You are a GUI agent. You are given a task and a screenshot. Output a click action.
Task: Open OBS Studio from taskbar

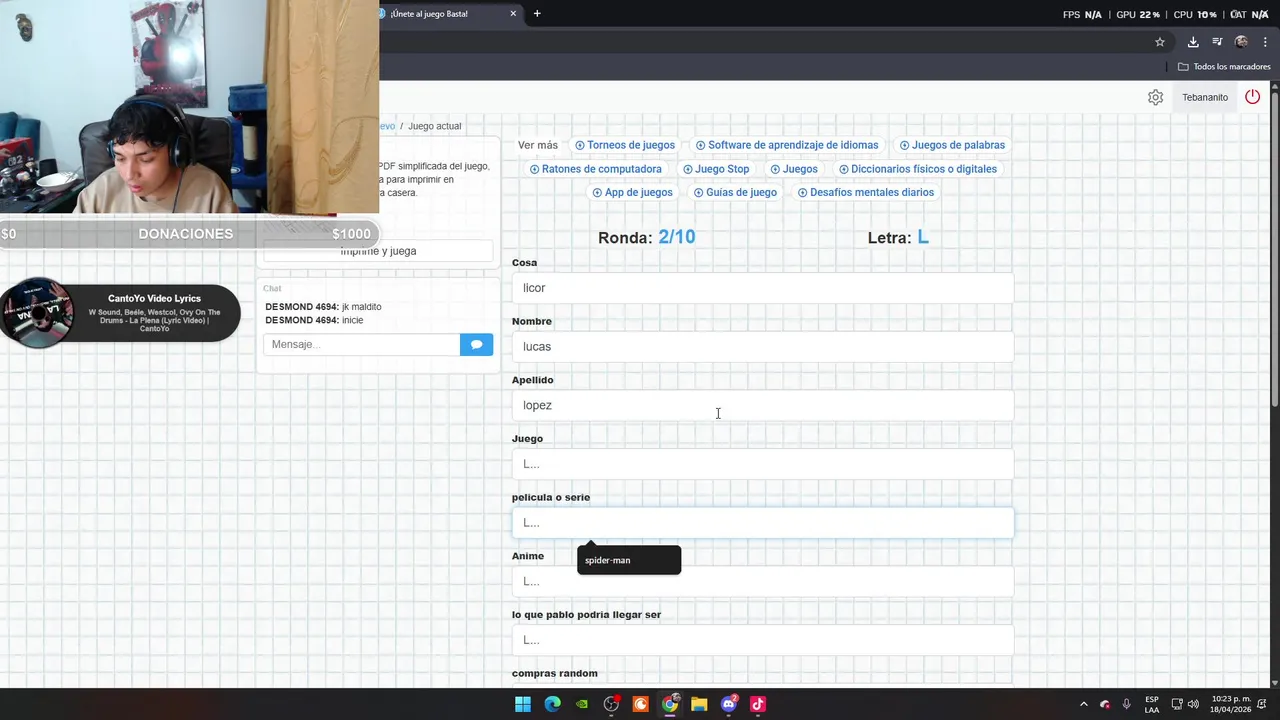(x=611, y=704)
